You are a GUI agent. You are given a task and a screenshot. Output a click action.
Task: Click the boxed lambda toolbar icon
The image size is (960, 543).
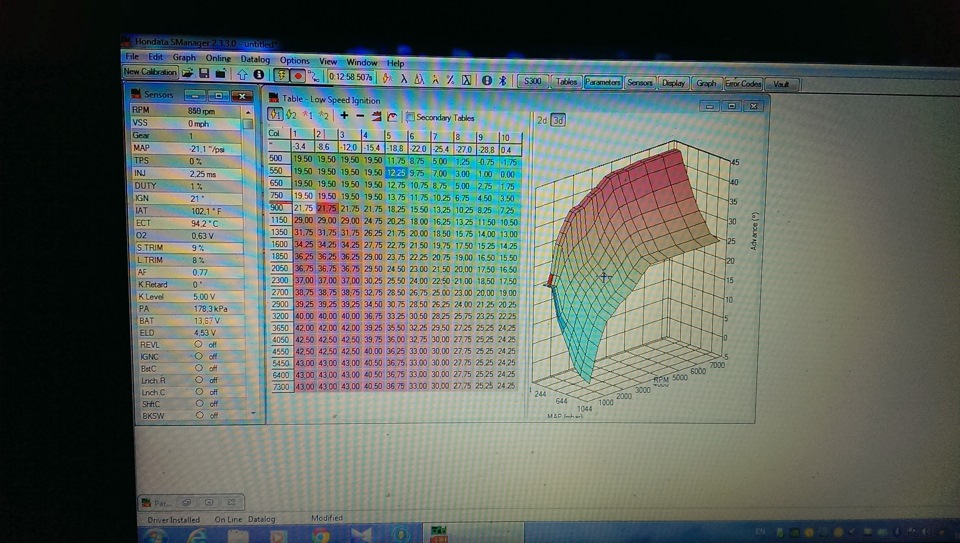point(466,80)
